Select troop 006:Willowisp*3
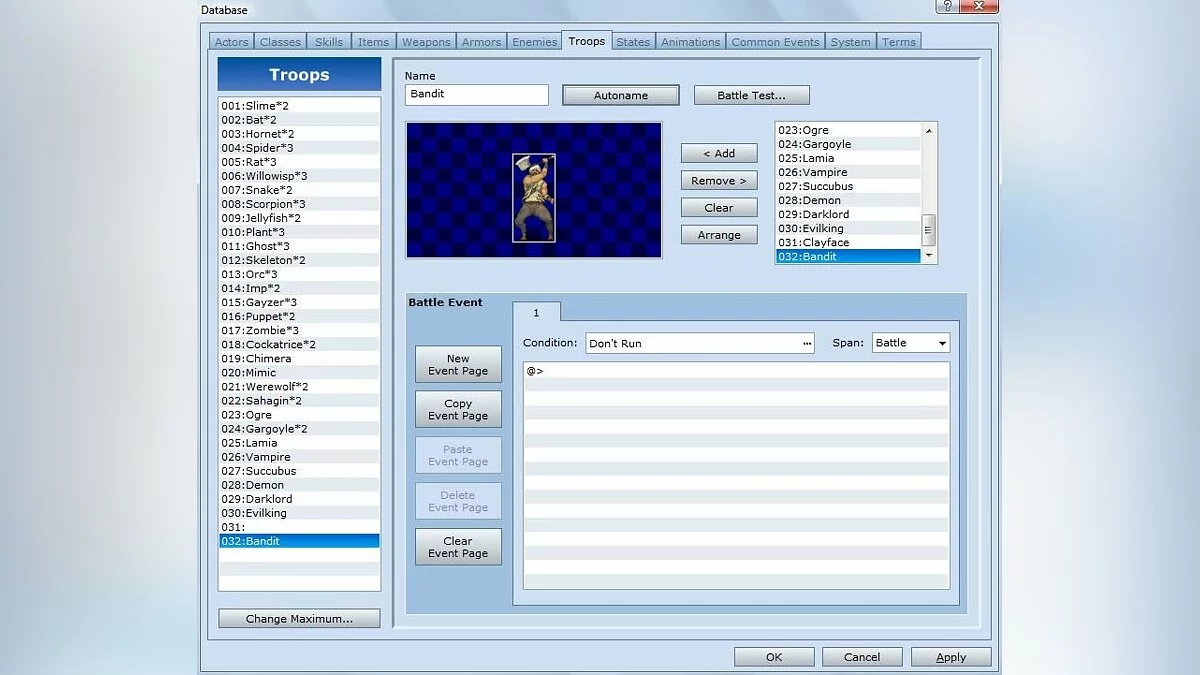This screenshot has width=1200, height=675. point(299,176)
